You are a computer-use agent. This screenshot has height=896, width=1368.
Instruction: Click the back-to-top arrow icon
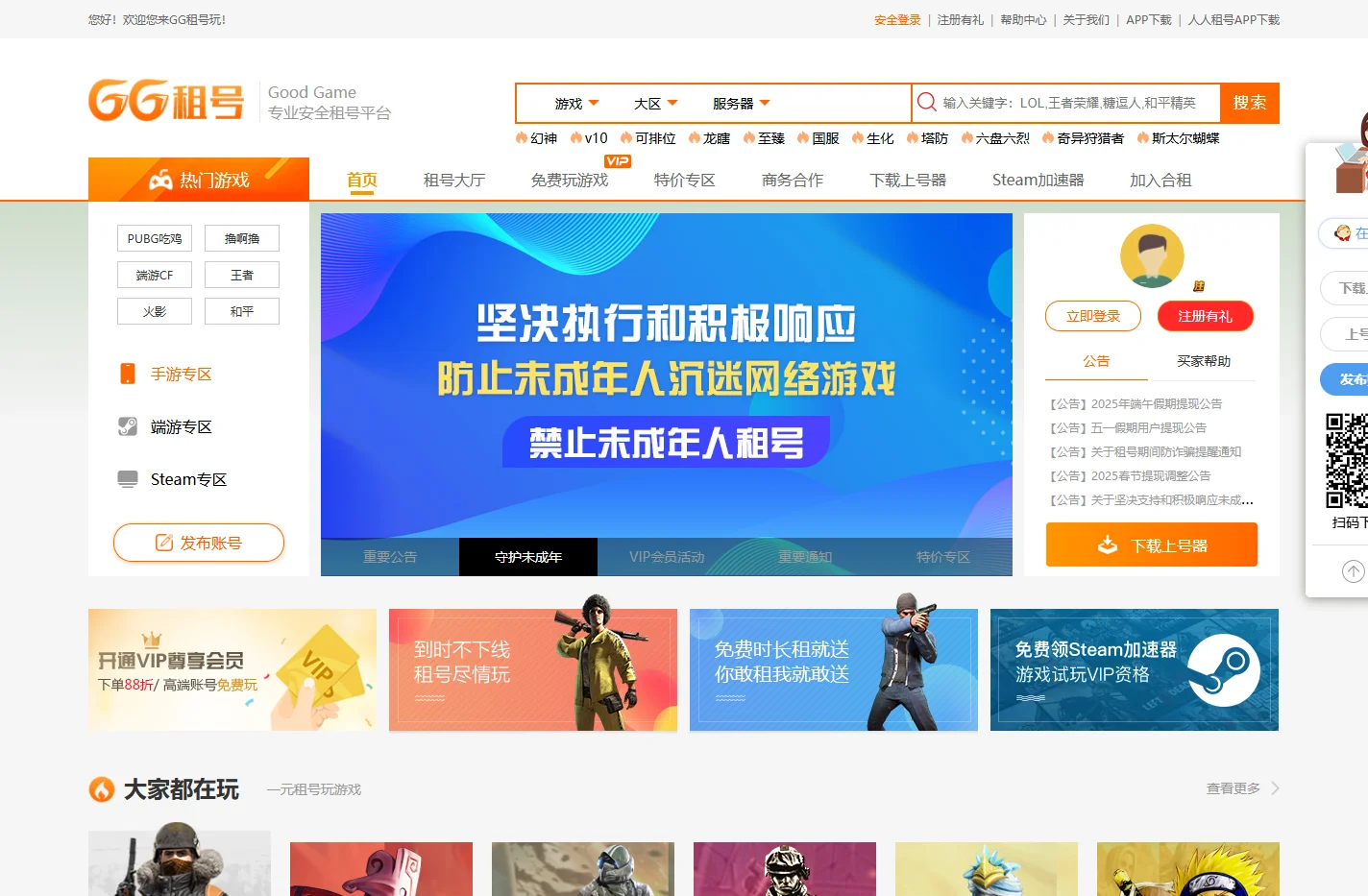click(x=1353, y=571)
